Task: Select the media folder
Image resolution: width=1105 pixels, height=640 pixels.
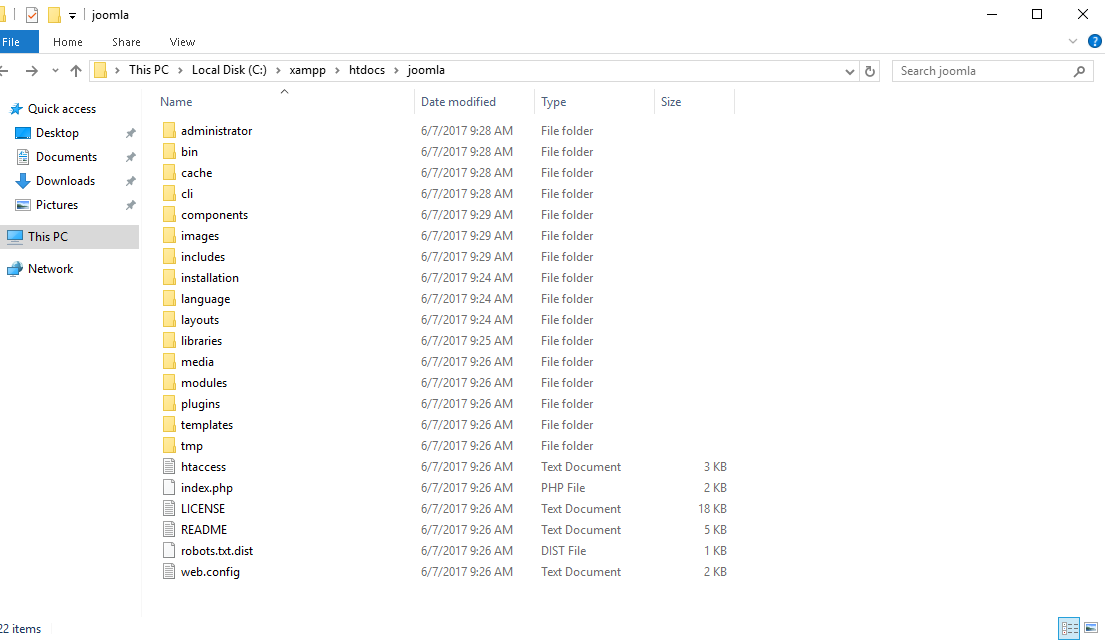Action: pos(197,362)
